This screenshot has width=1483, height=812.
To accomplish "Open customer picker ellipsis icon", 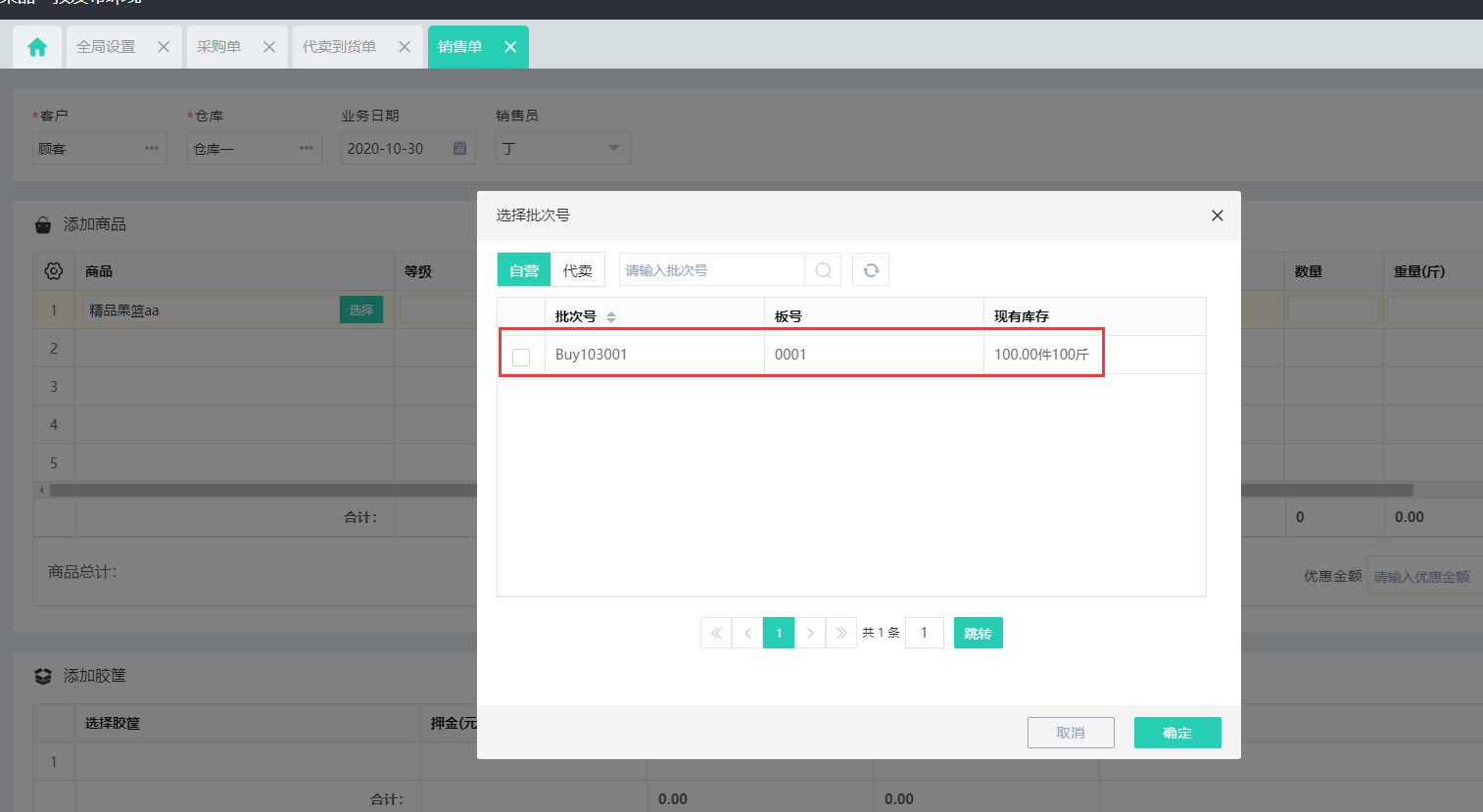I will coord(152,148).
